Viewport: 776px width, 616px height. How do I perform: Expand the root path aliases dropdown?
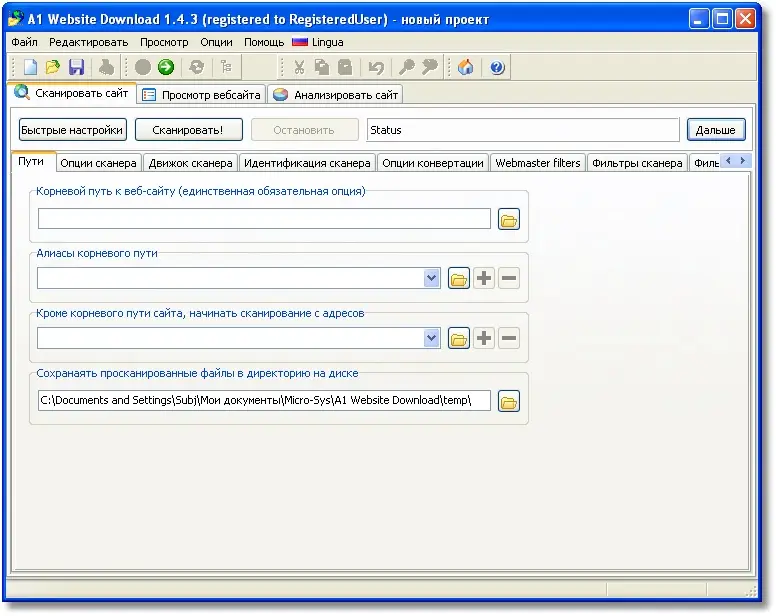[432, 279]
